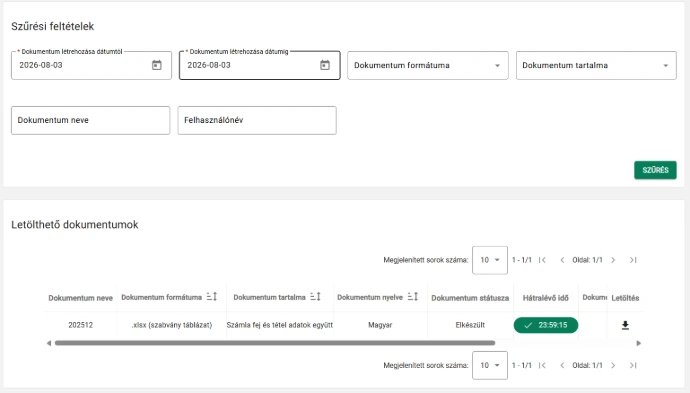Click the Letölthető dokumentumok heading
The width and height of the screenshot is (690, 393).
pos(75,224)
